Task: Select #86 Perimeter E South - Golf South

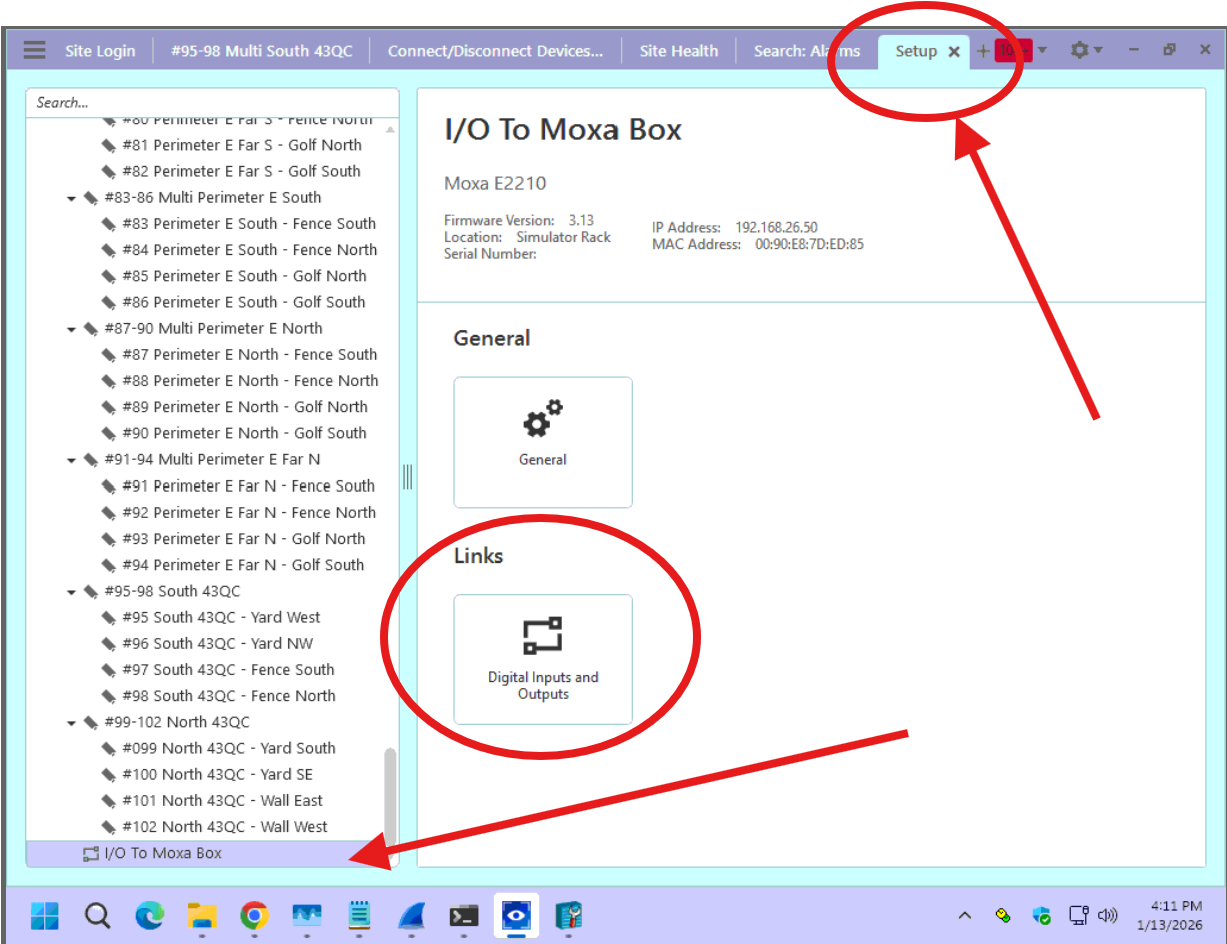Action: tap(243, 302)
